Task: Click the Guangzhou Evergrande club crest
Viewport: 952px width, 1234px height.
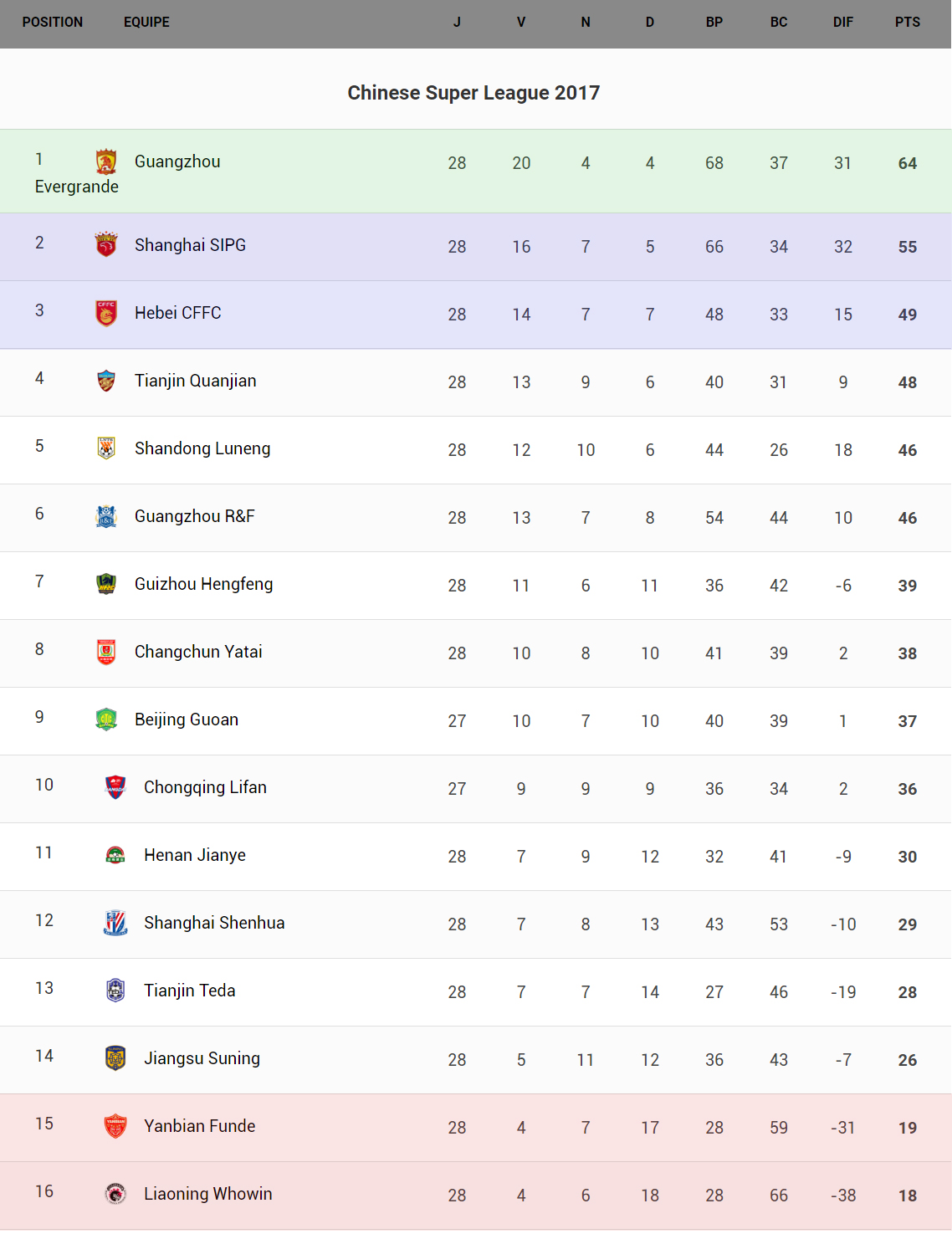Action: (x=106, y=161)
